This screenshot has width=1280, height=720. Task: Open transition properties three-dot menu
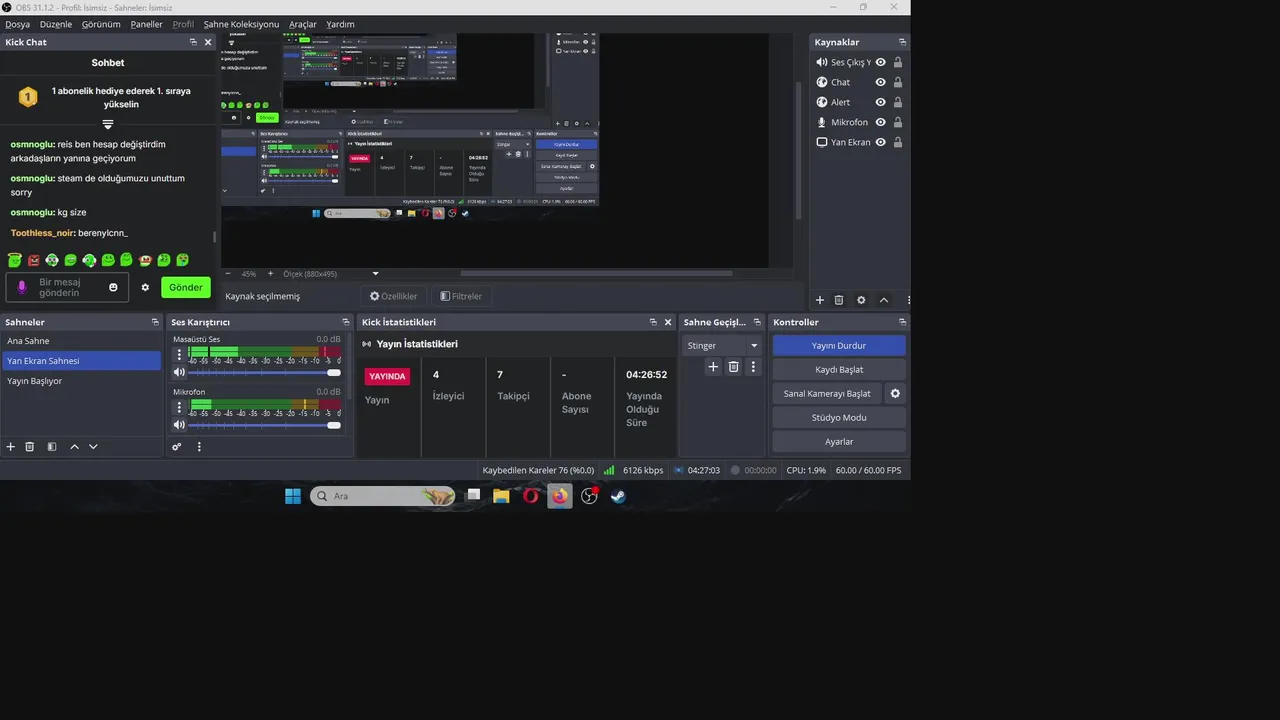click(x=753, y=367)
